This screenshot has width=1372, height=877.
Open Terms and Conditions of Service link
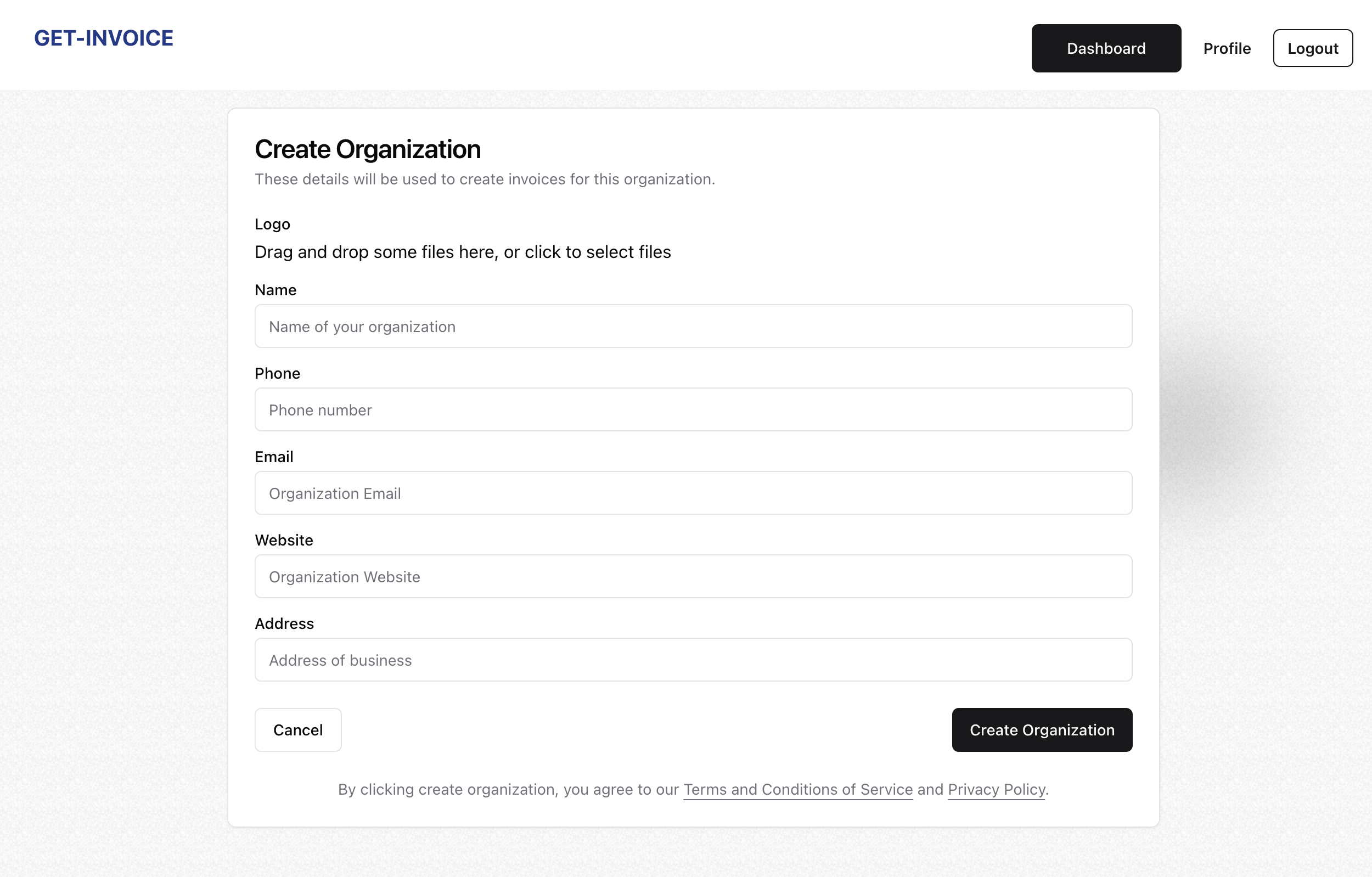(797, 789)
